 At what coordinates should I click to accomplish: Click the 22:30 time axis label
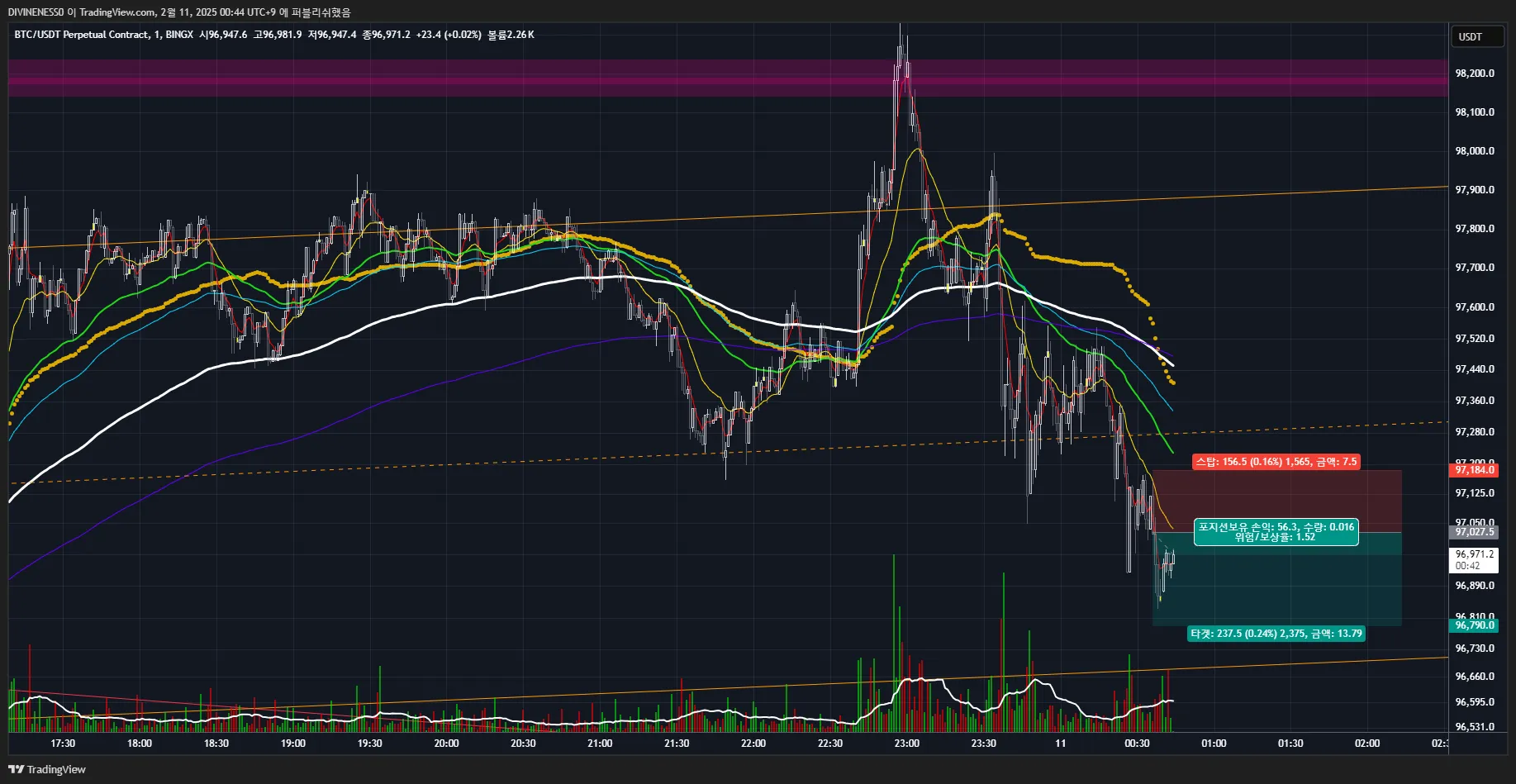(830, 744)
